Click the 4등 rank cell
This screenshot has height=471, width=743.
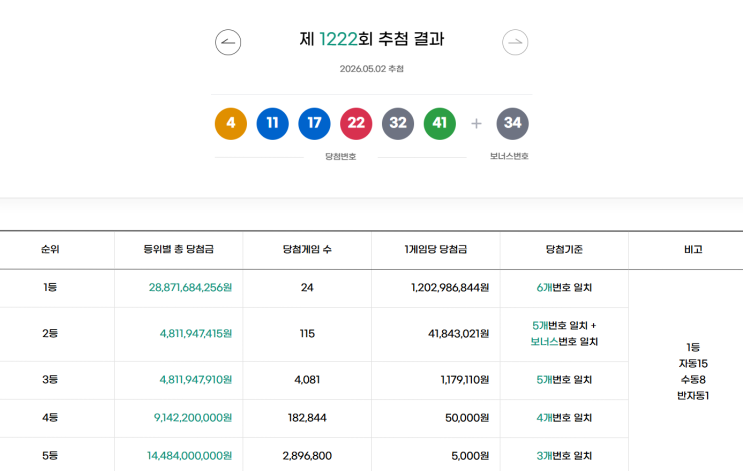coord(50,418)
